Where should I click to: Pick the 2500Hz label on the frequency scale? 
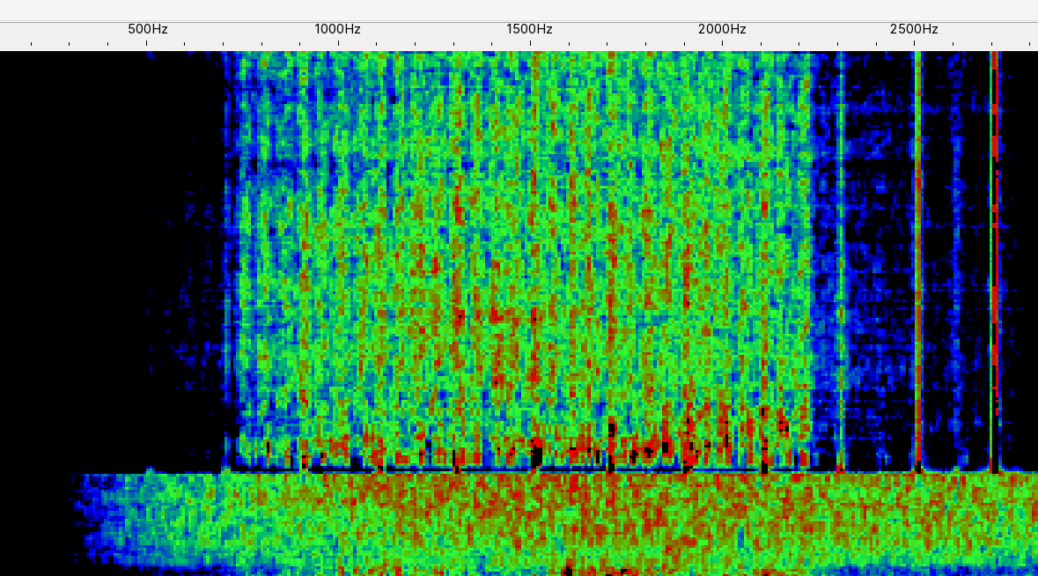point(914,29)
